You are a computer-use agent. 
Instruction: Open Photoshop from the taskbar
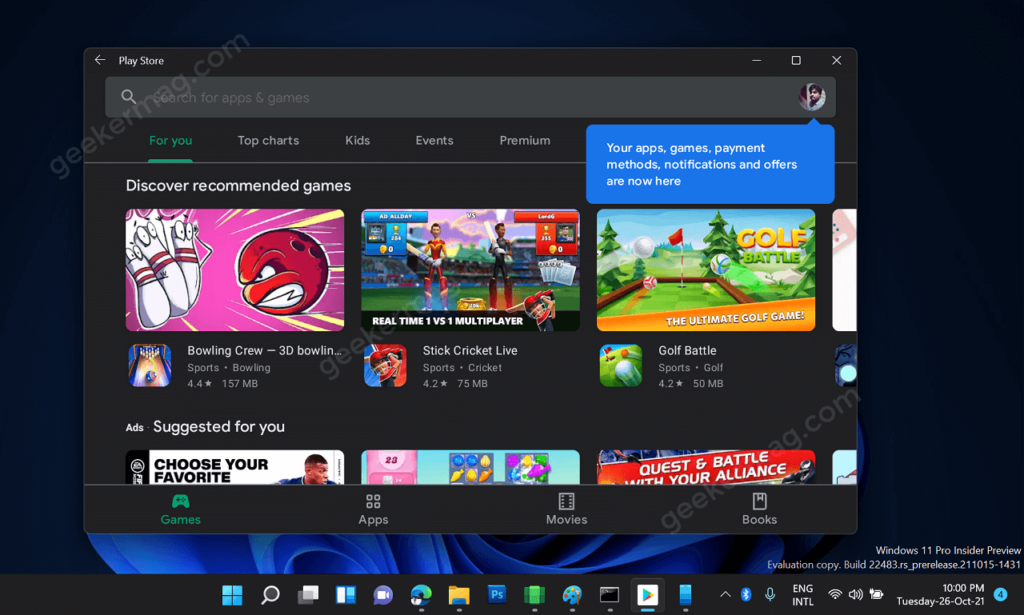pos(497,594)
